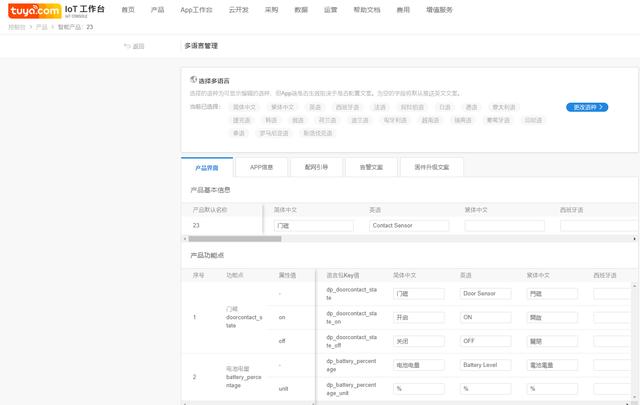Click the doorcontact_state function cell
The width and height of the screenshot is (640, 405).
coord(244,317)
